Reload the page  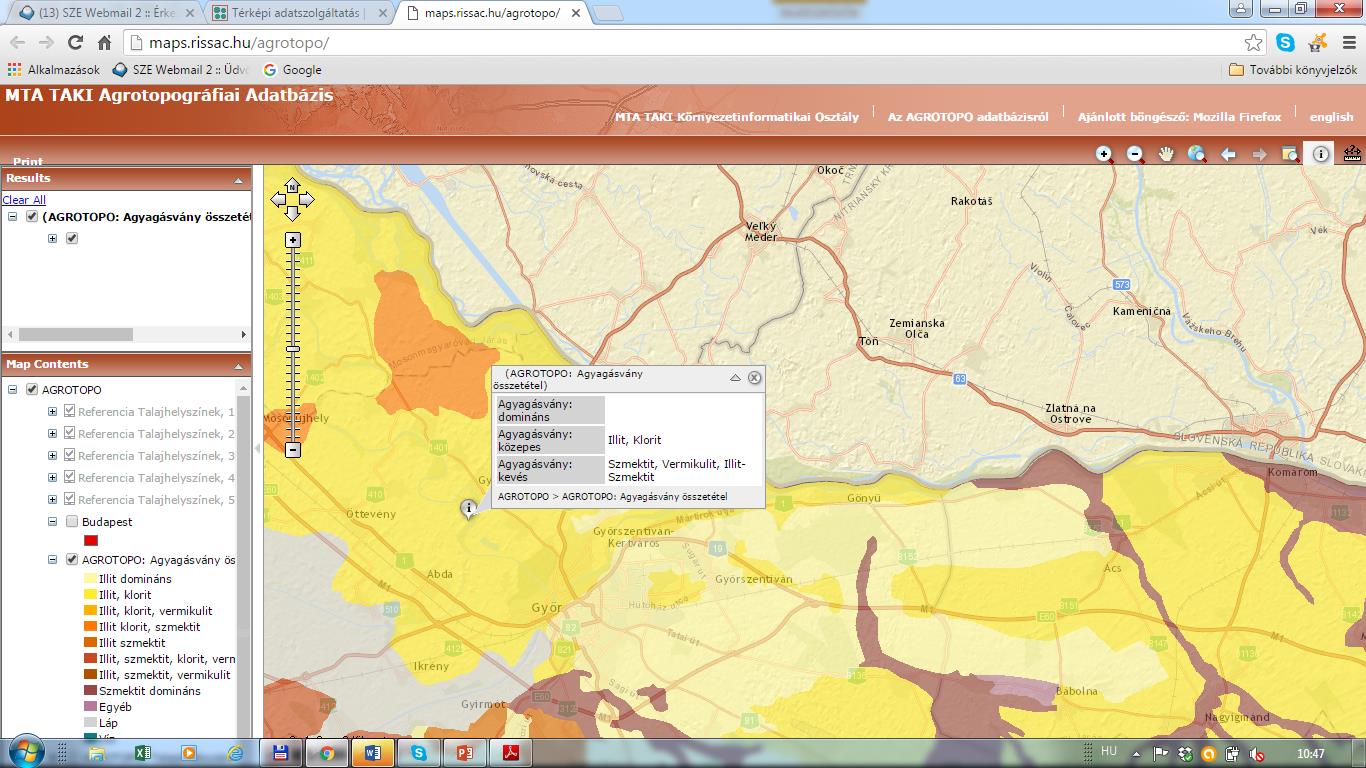tap(75, 43)
